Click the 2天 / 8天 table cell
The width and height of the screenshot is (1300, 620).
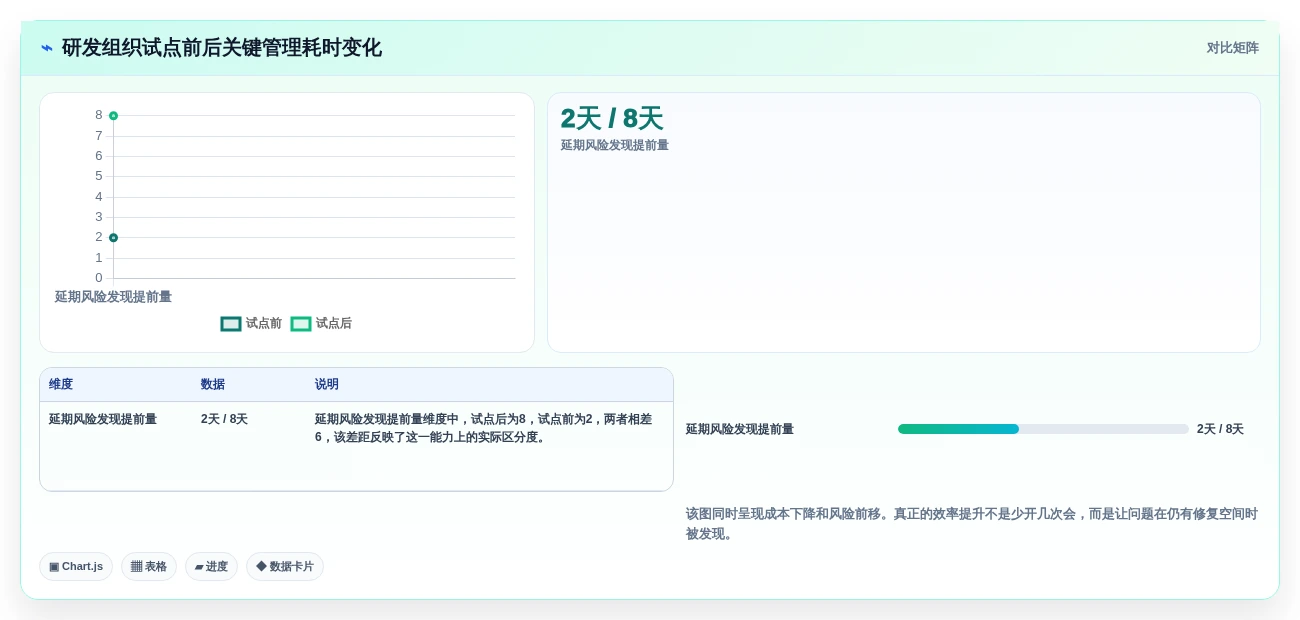(x=224, y=420)
